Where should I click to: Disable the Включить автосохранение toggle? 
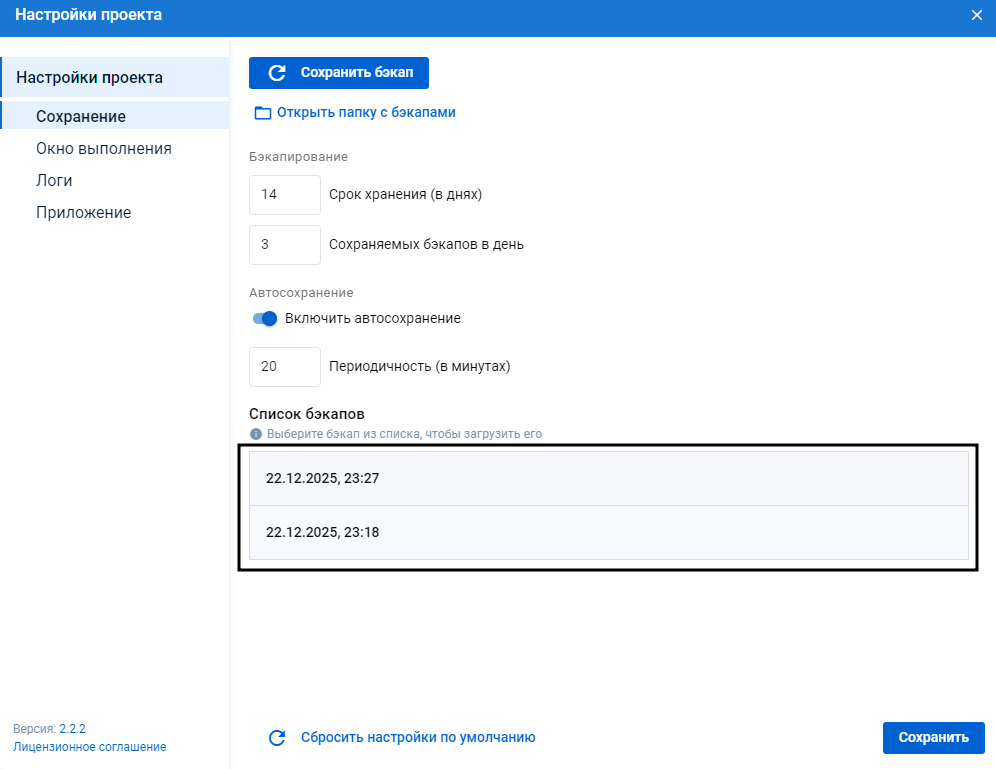(x=265, y=319)
